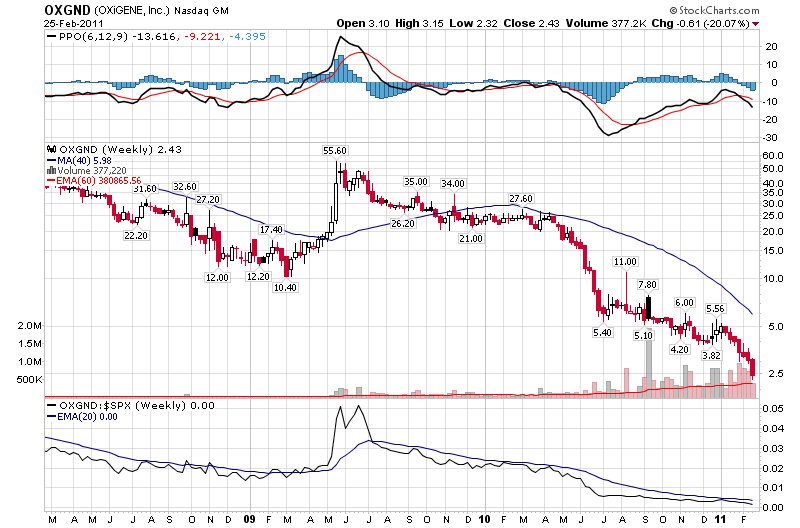Viewport: 800px width, 528px height.
Task: Click the "500K" volume axis label
Action: pyautogui.click(x=30, y=380)
